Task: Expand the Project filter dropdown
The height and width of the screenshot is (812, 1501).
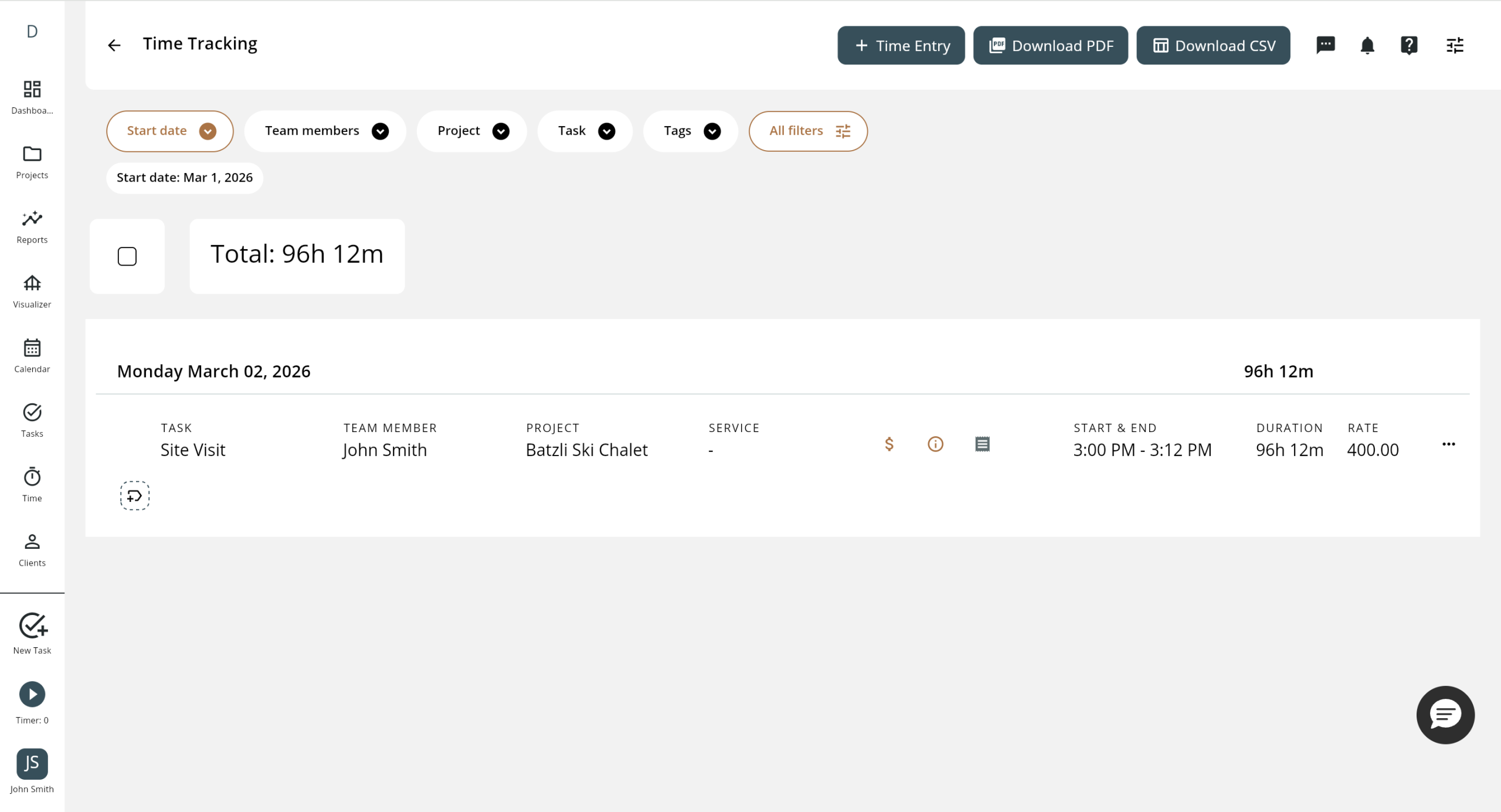Action: [472, 131]
